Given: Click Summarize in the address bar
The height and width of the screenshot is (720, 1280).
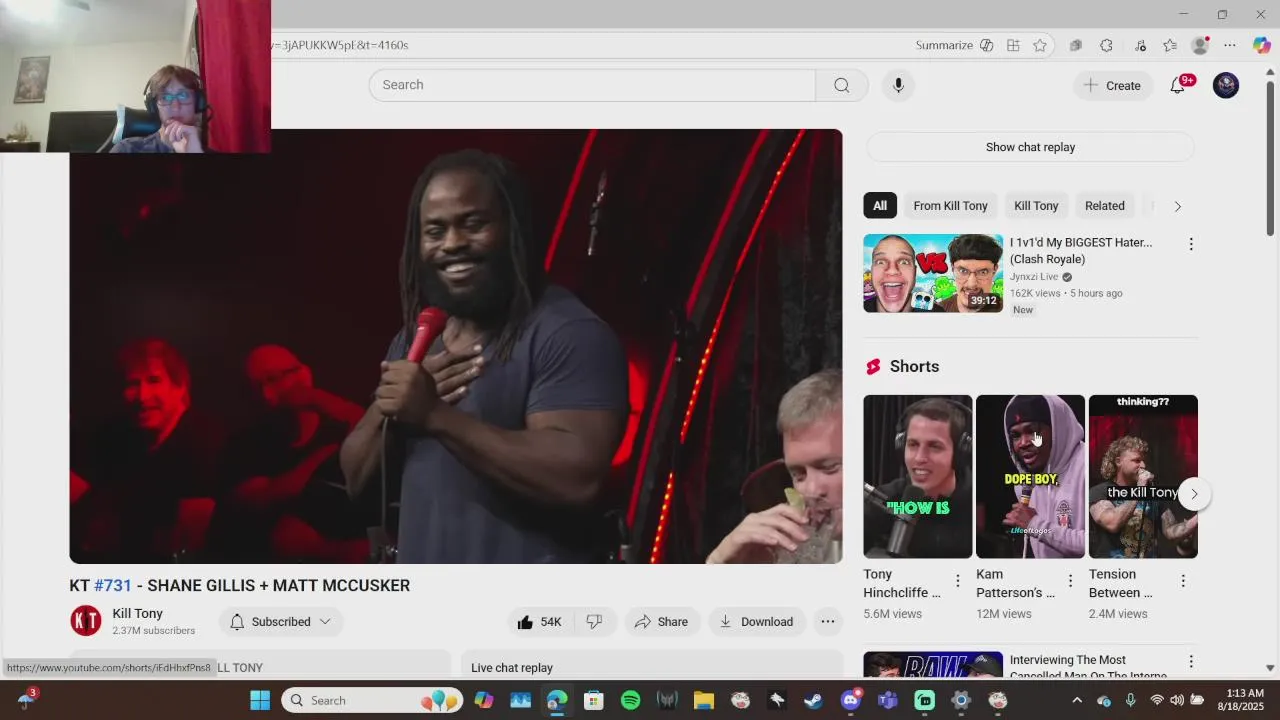Looking at the screenshot, I should coord(954,45).
